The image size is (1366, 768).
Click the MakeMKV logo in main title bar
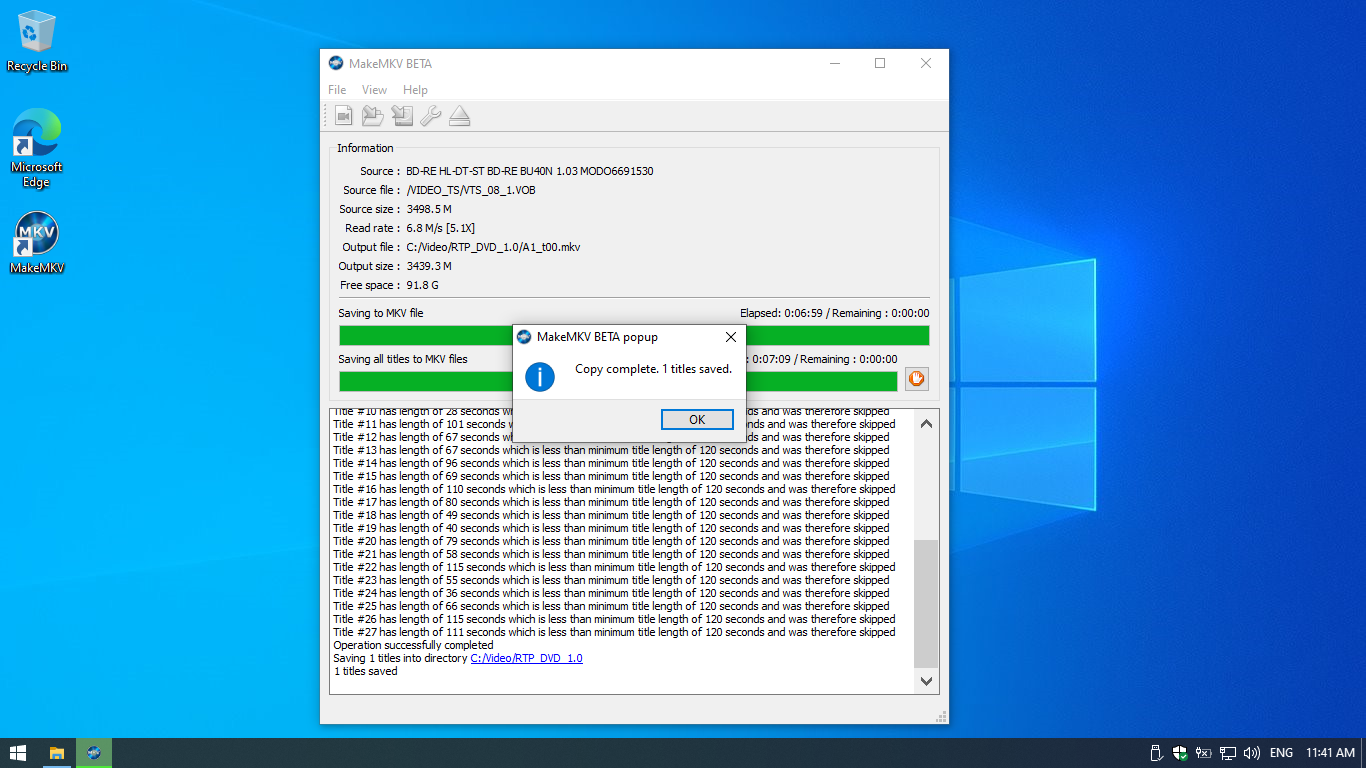click(336, 63)
